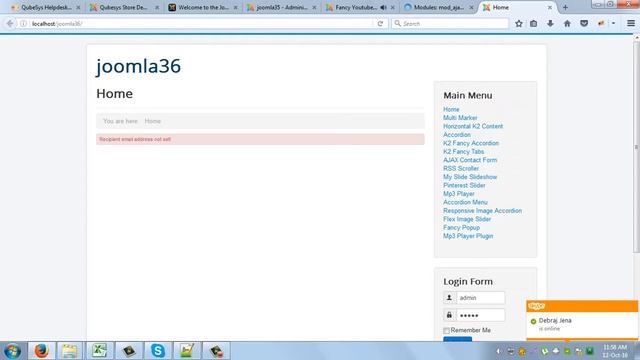Open the Accordion Menu link
The height and width of the screenshot is (360, 640).
tap(465, 202)
